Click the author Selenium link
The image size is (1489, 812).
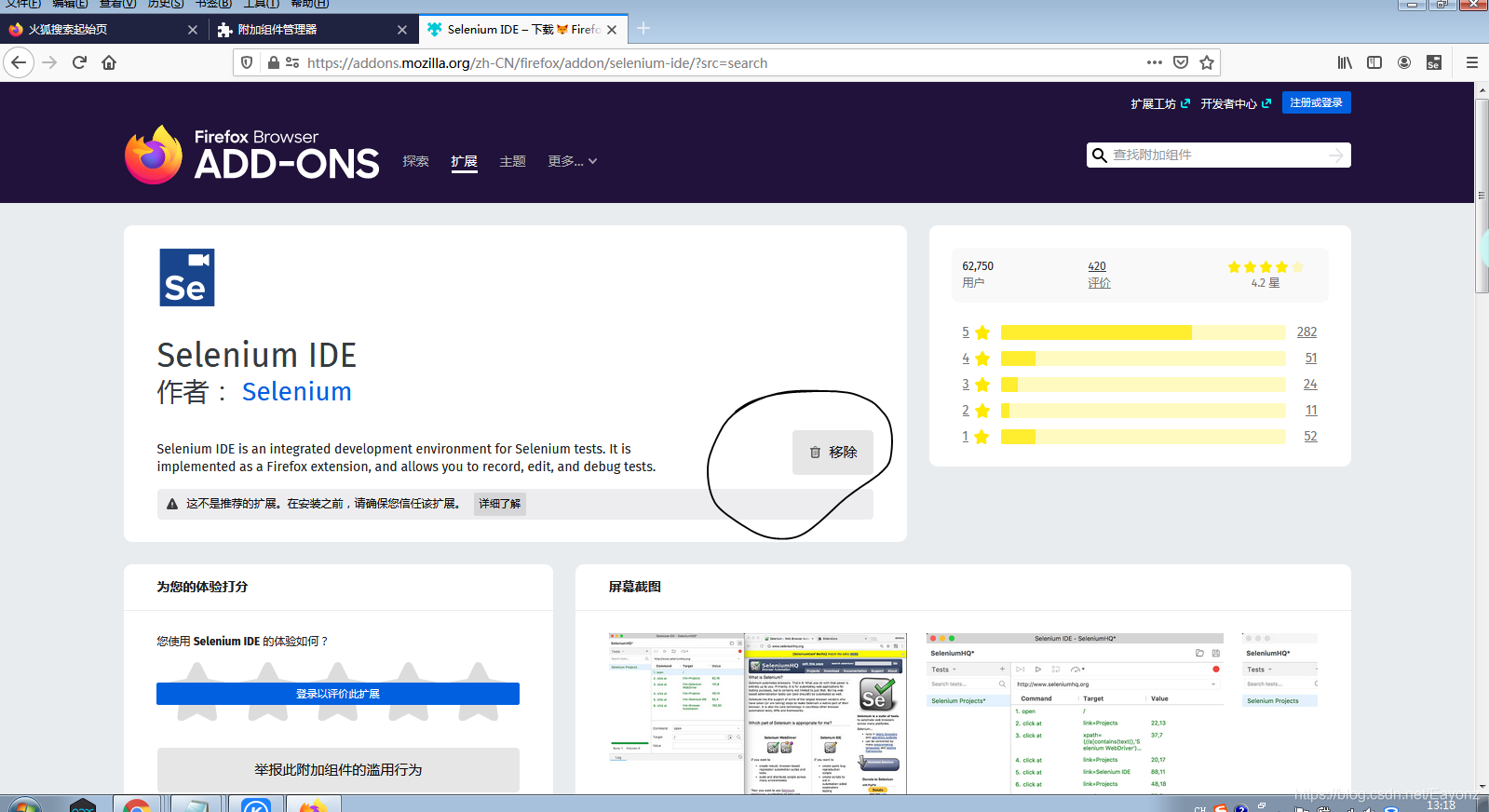pos(296,392)
